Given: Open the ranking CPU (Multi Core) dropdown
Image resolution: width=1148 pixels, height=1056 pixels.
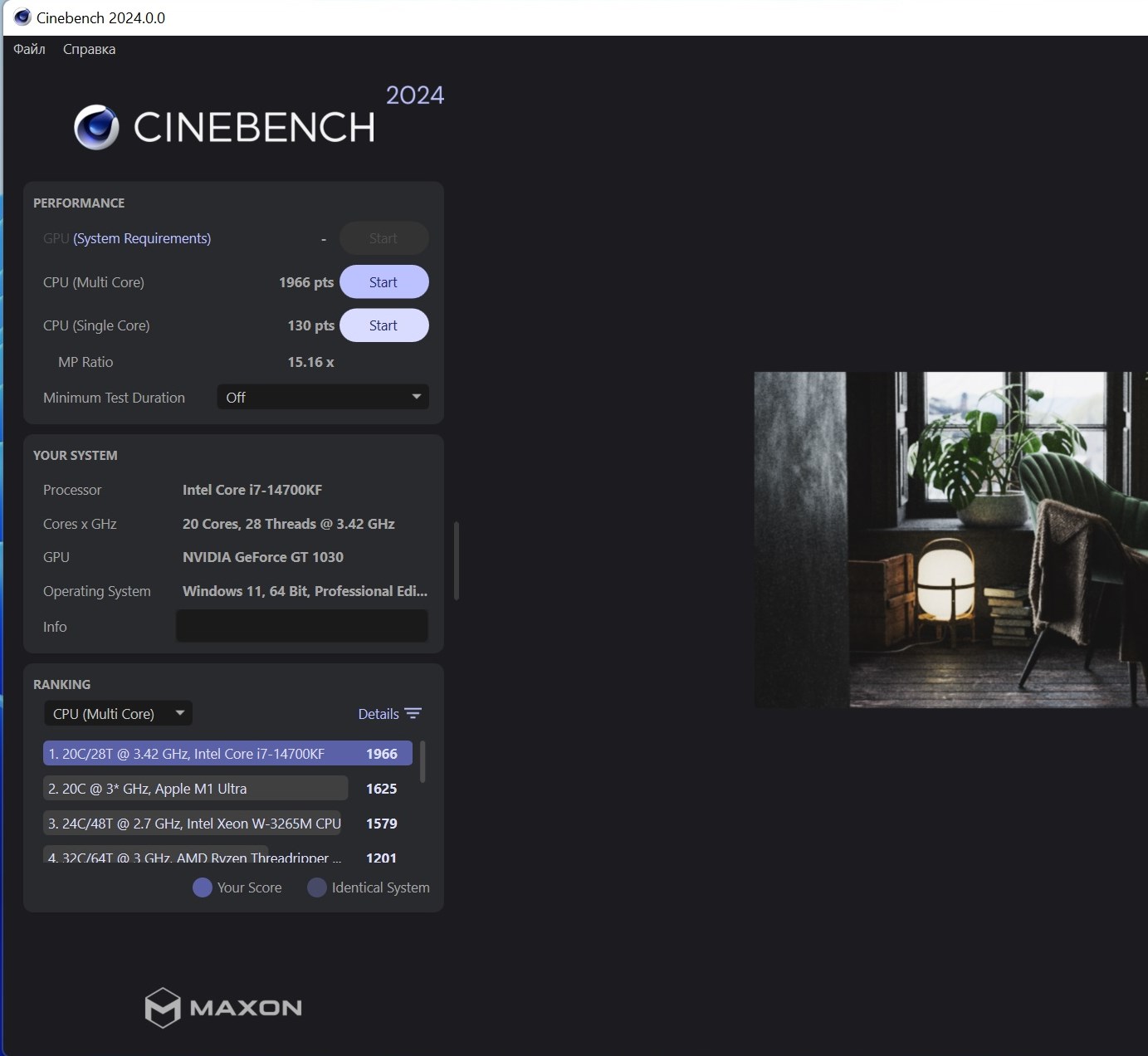Looking at the screenshot, I should tap(118, 714).
